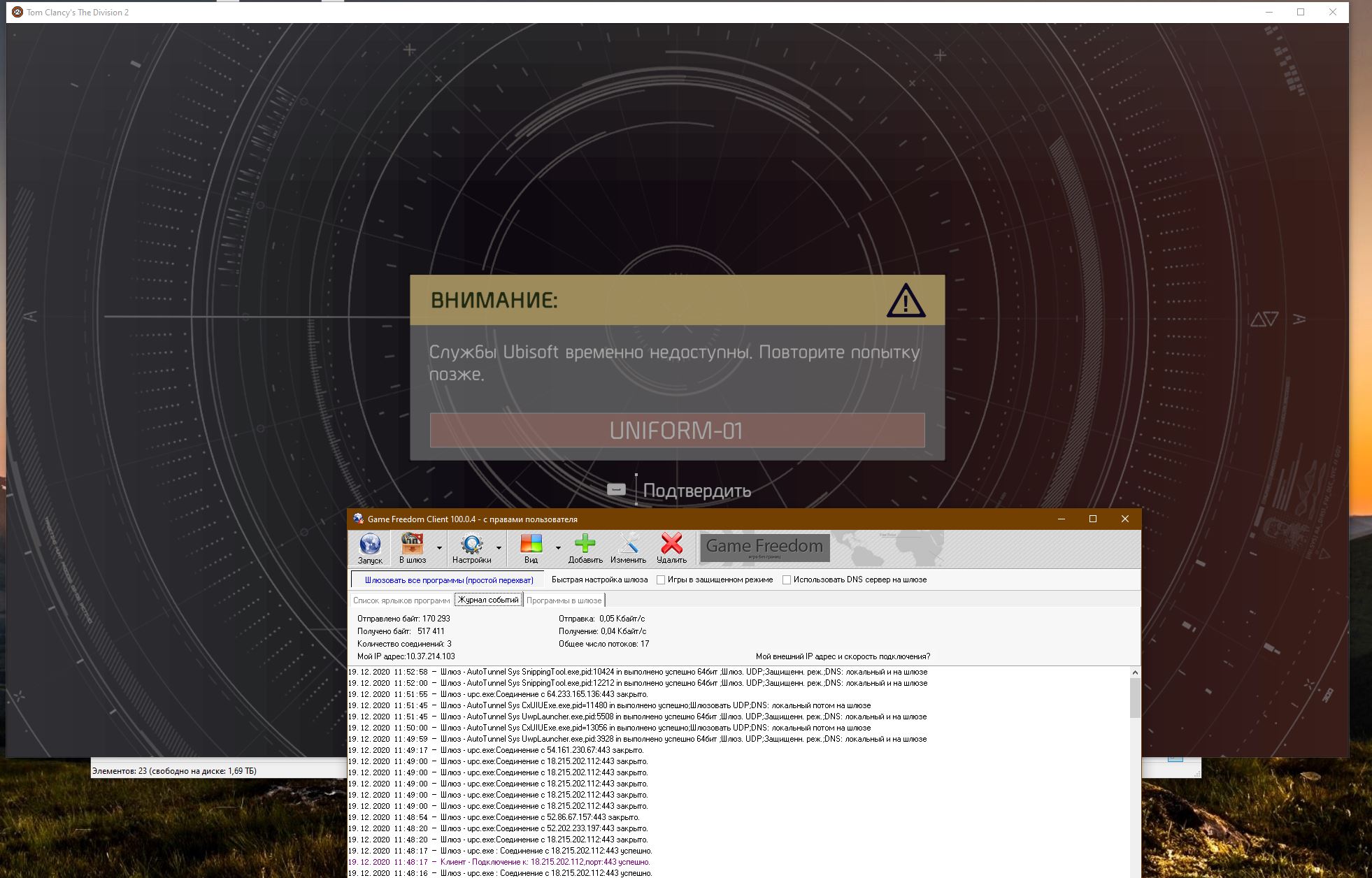Toggle Шлюзовать все программы button

click(x=448, y=580)
